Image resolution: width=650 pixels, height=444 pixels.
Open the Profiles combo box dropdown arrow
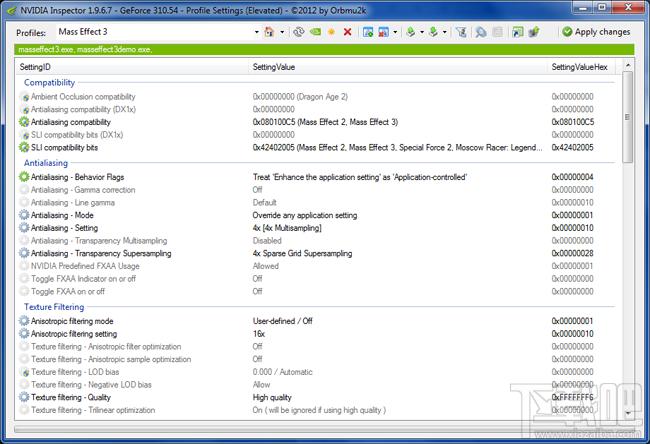[257, 32]
